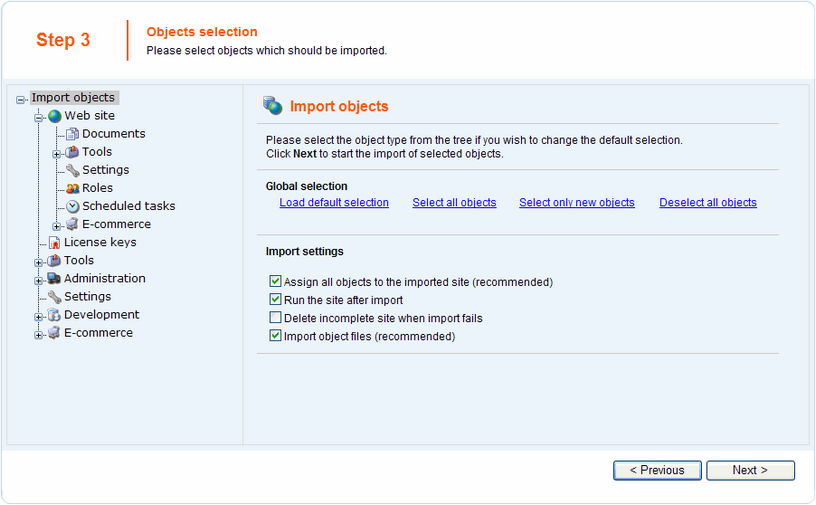Viewport: 816px width, 505px height.
Task: Disable Run the site after import
Action: 276,300
